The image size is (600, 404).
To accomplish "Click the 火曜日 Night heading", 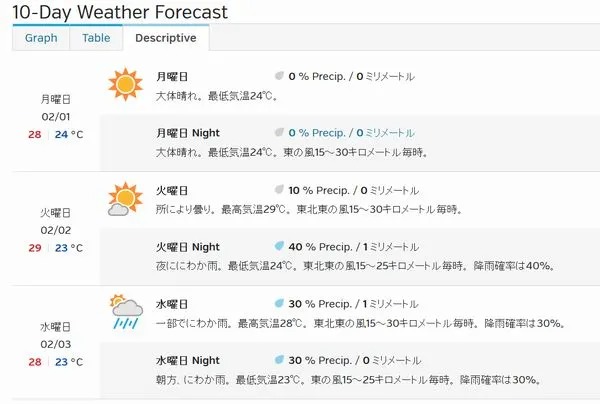I will point(188,247).
